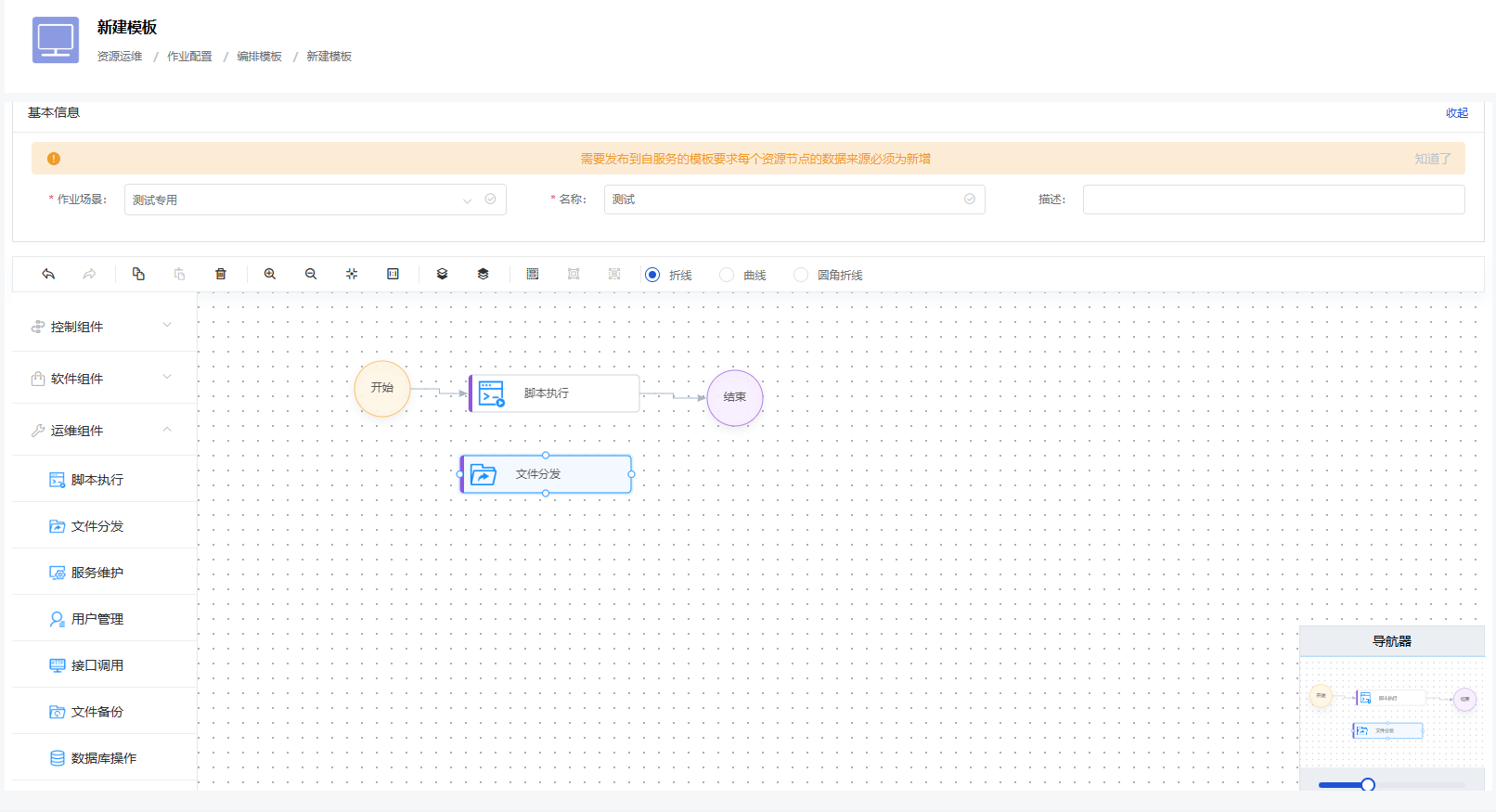Click the right anchor of 文件分发 node
The height and width of the screenshot is (812, 1496).
coord(632,474)
